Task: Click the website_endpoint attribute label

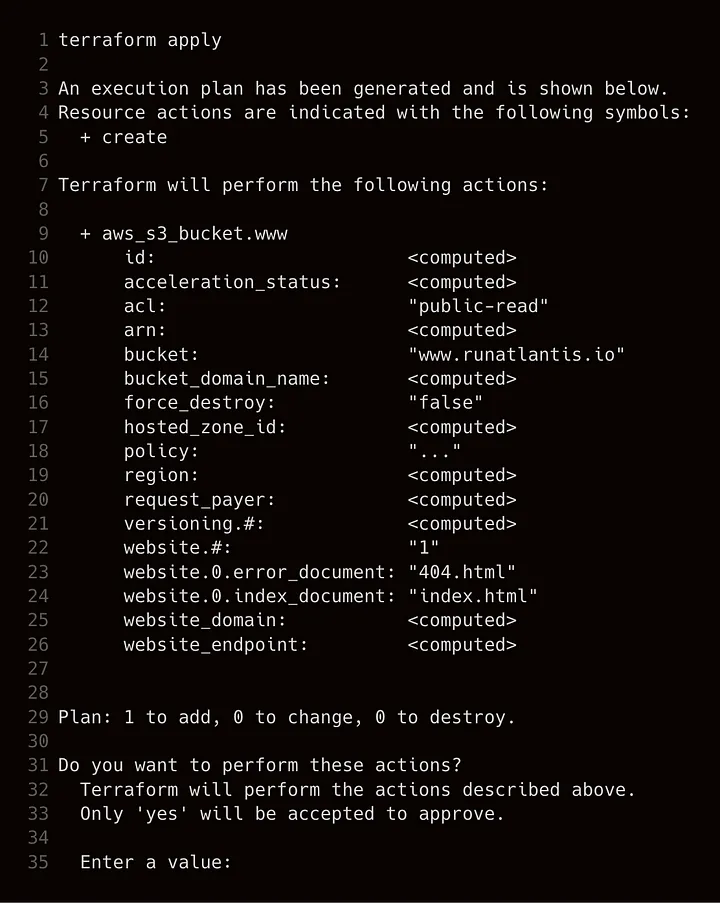Action: [x=216, y=645]
